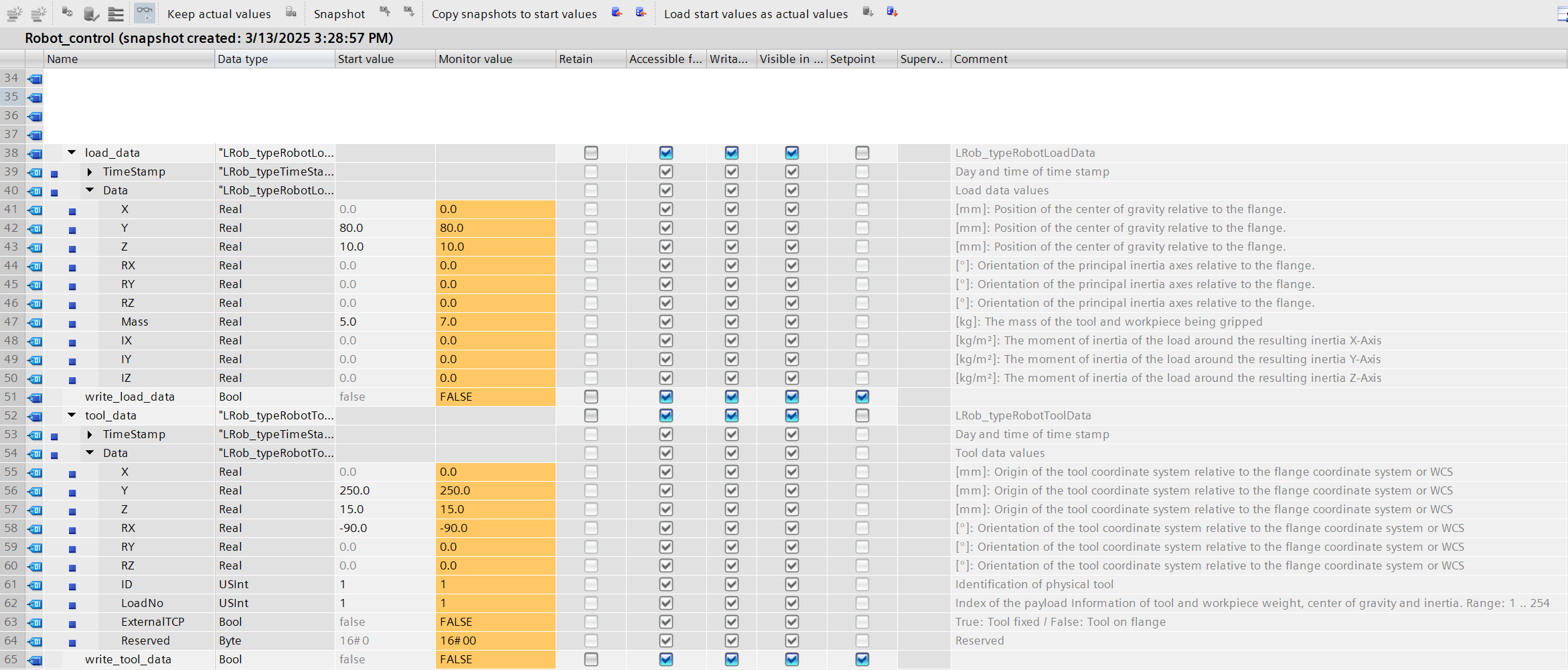Toggle Retain checkbox for load_data
The height and width of the screenshot is (670, 1568).
tap(591, 153)
